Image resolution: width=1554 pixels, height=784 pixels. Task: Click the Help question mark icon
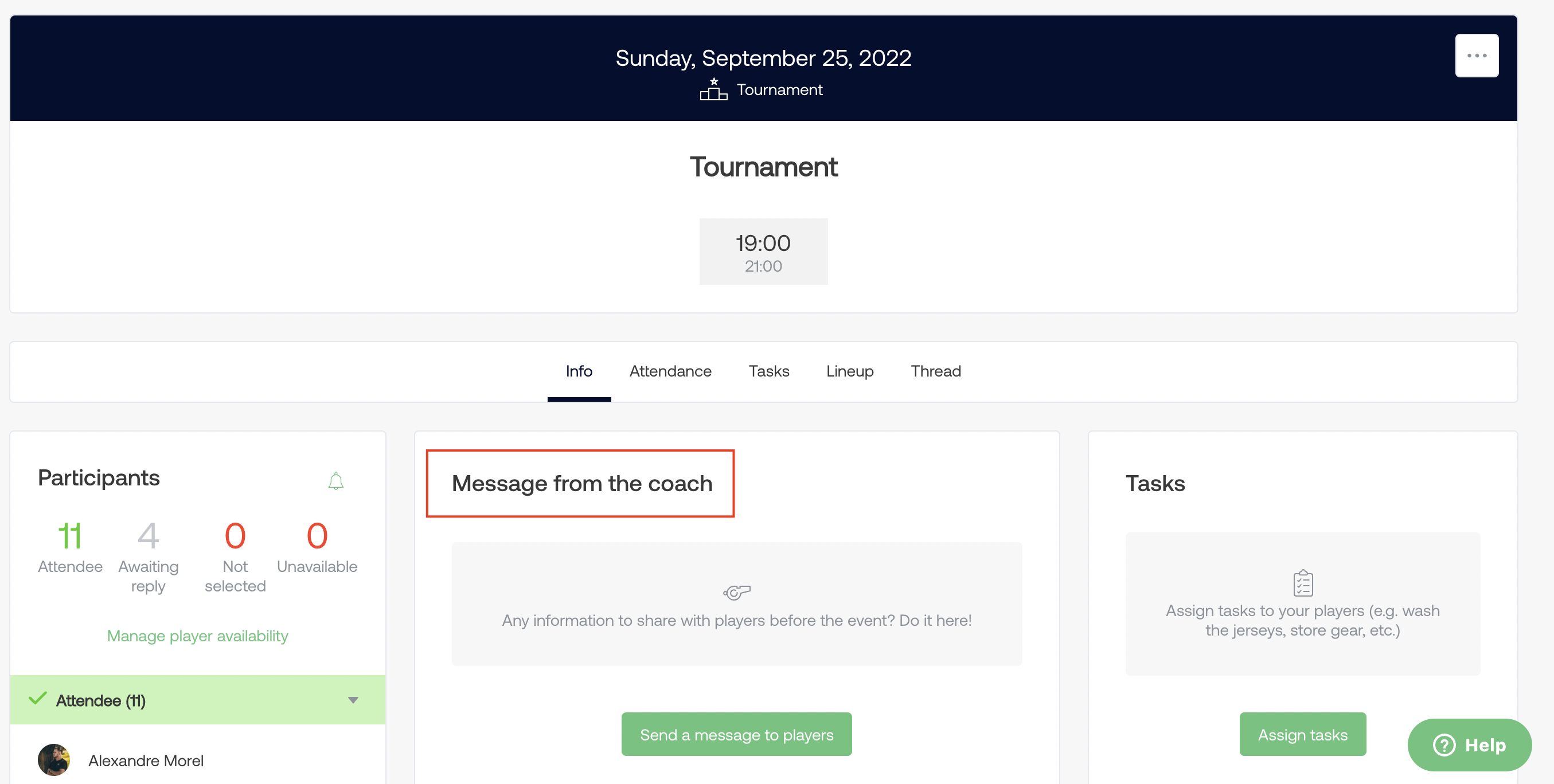coord(1444,745)
